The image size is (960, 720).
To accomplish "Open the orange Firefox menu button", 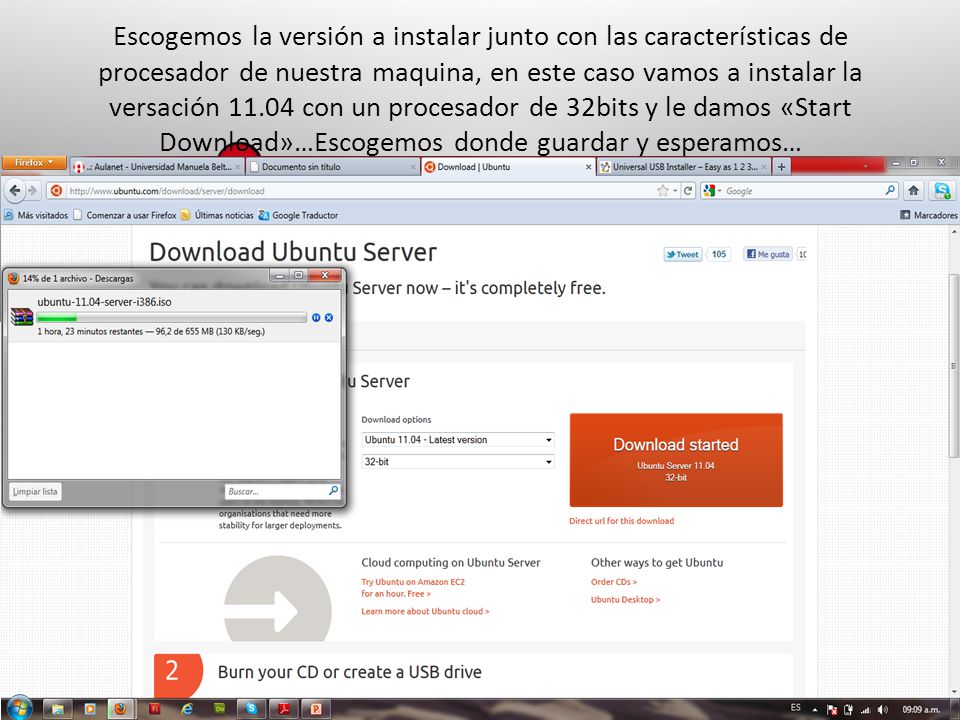I will click(34, 163).
